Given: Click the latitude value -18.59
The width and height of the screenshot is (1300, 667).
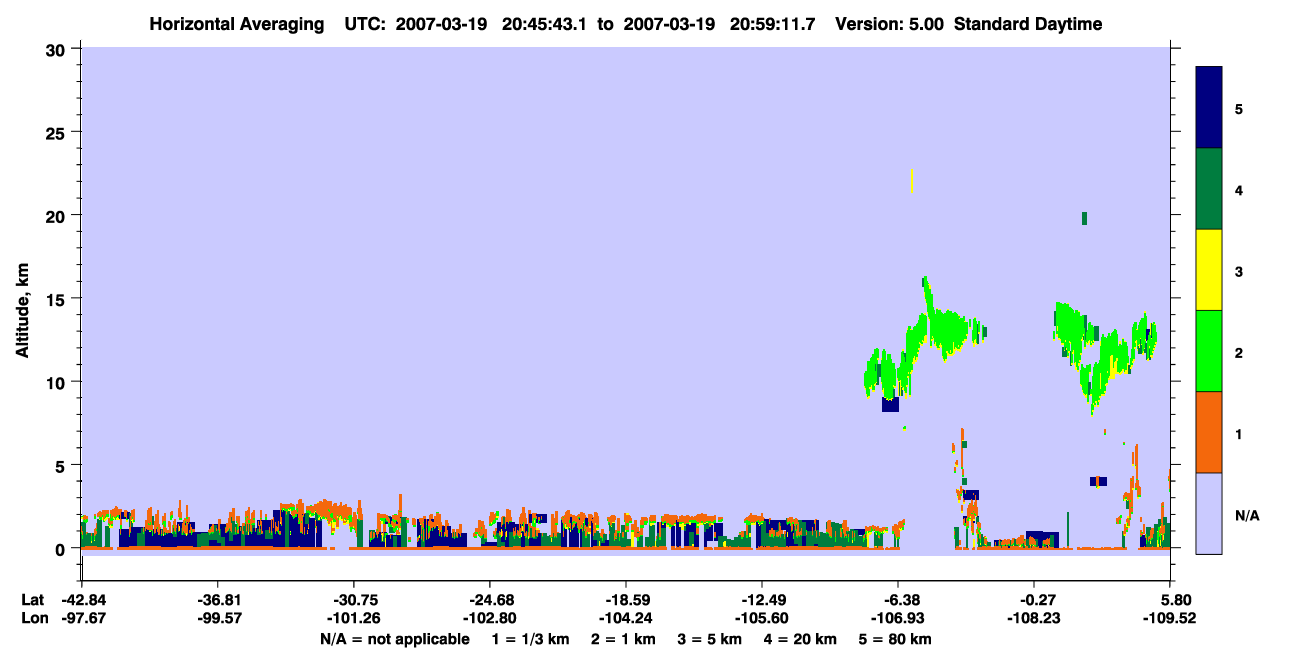Looking at the screenshot, I should click(x=625, y=600).
